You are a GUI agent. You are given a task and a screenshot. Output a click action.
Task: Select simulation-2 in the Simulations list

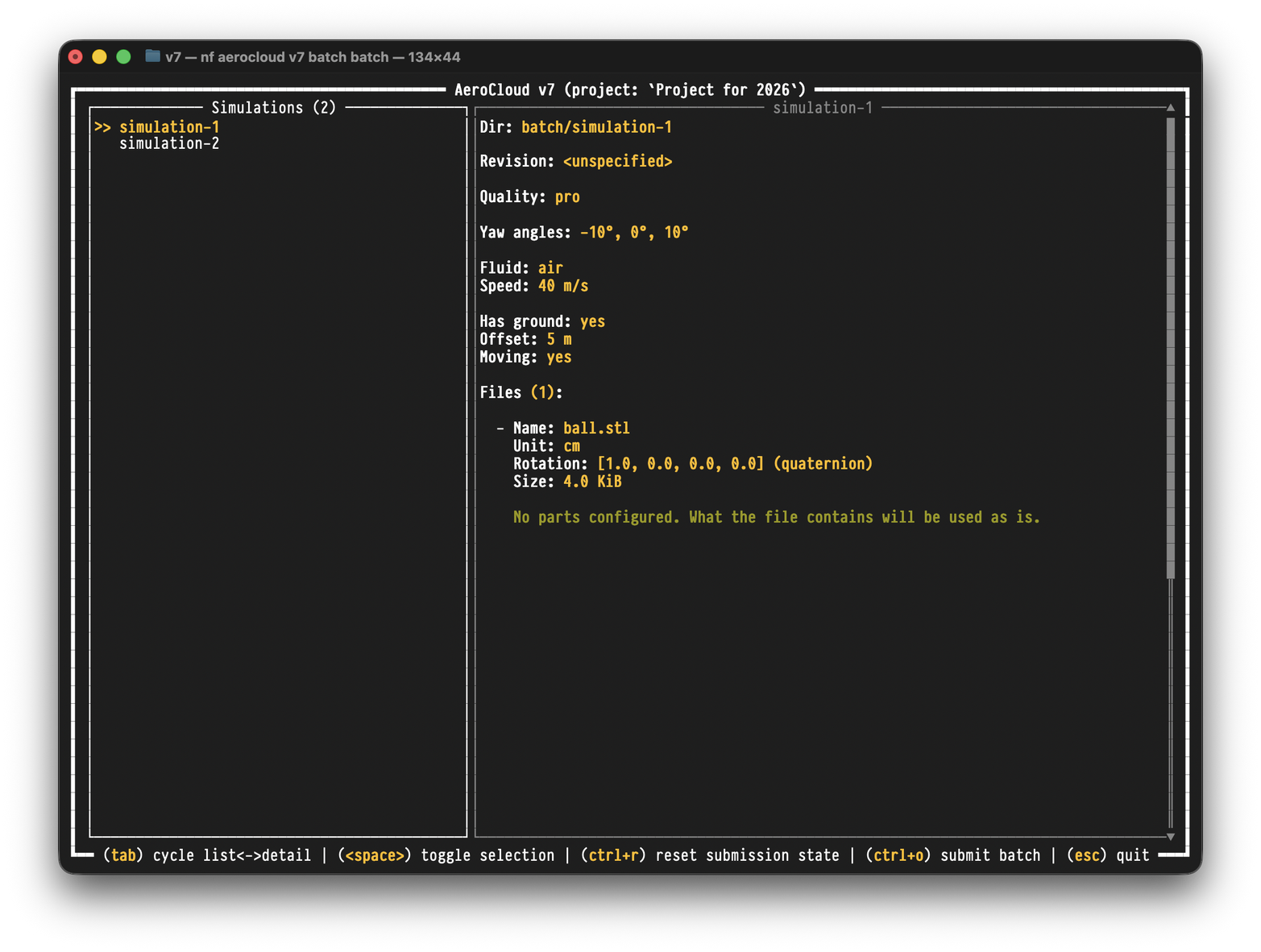click(x=169, y=144)
